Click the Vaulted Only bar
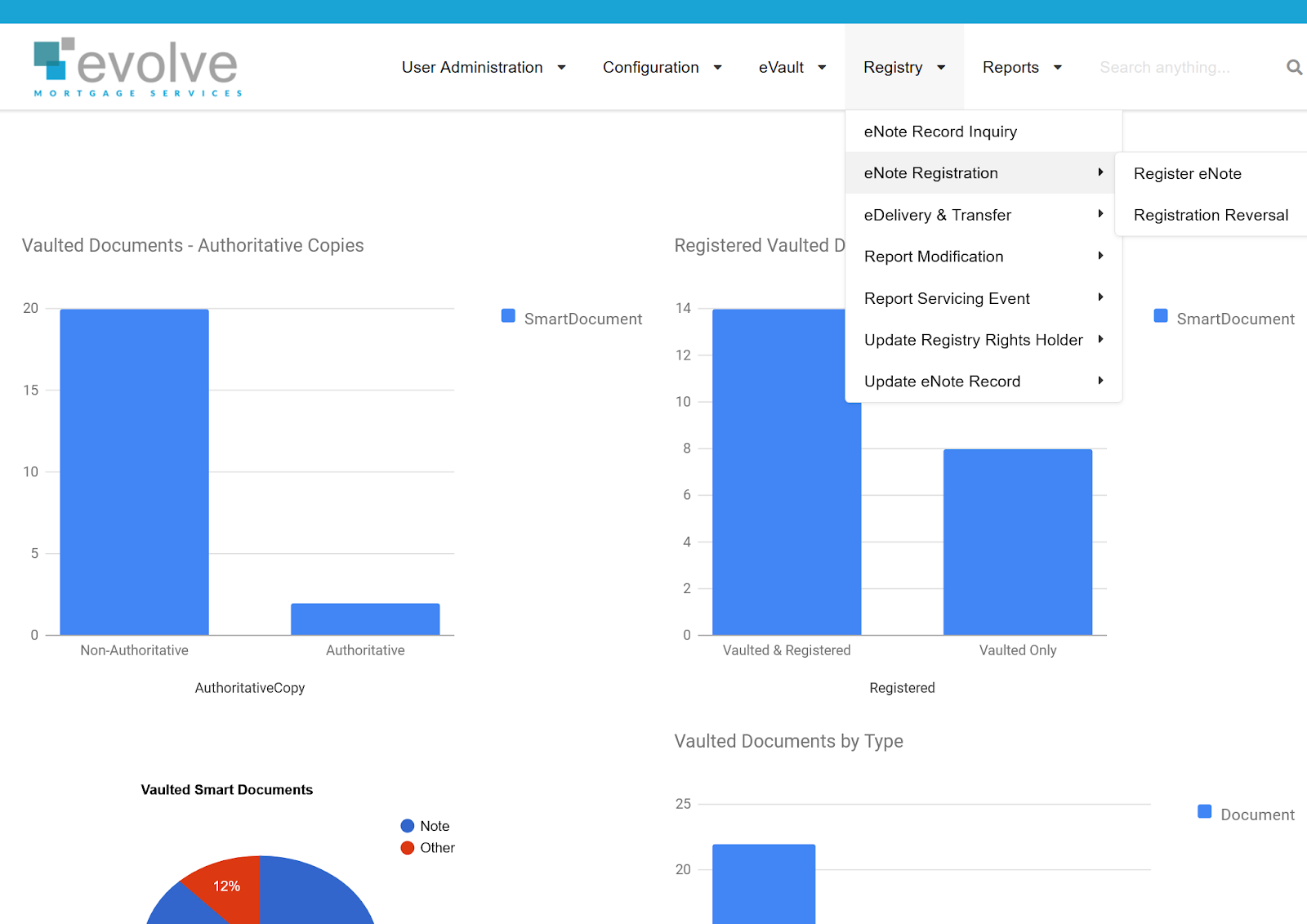This screenshot has height=924, width=1307. (1018, 542)
